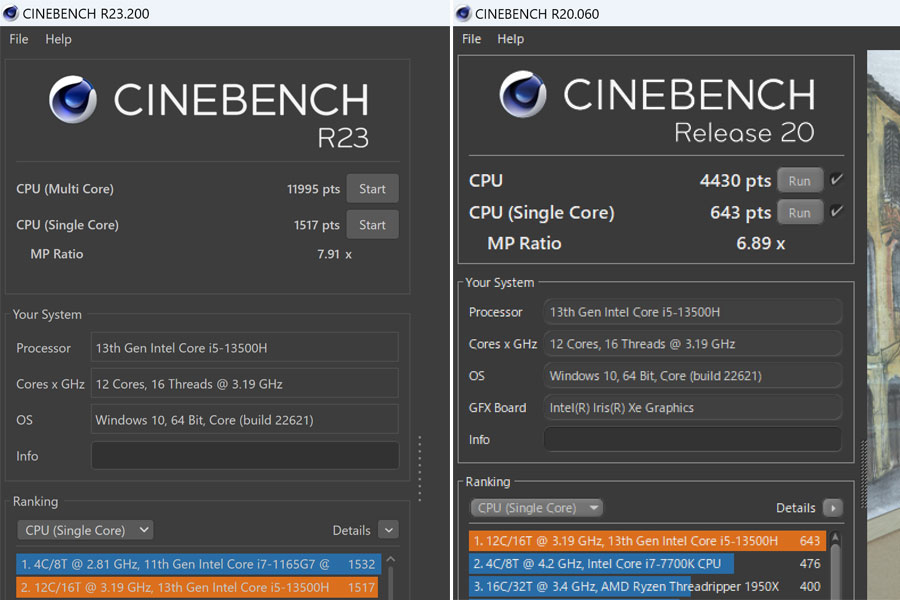Toggle the R20 CPU (Single Core) checkbox
Image resolution: width=900 pixels, height=600 pixels.
(836, 212)
